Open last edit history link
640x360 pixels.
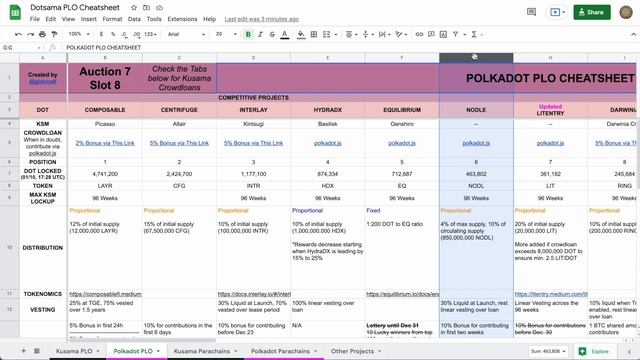click(262, 19)
